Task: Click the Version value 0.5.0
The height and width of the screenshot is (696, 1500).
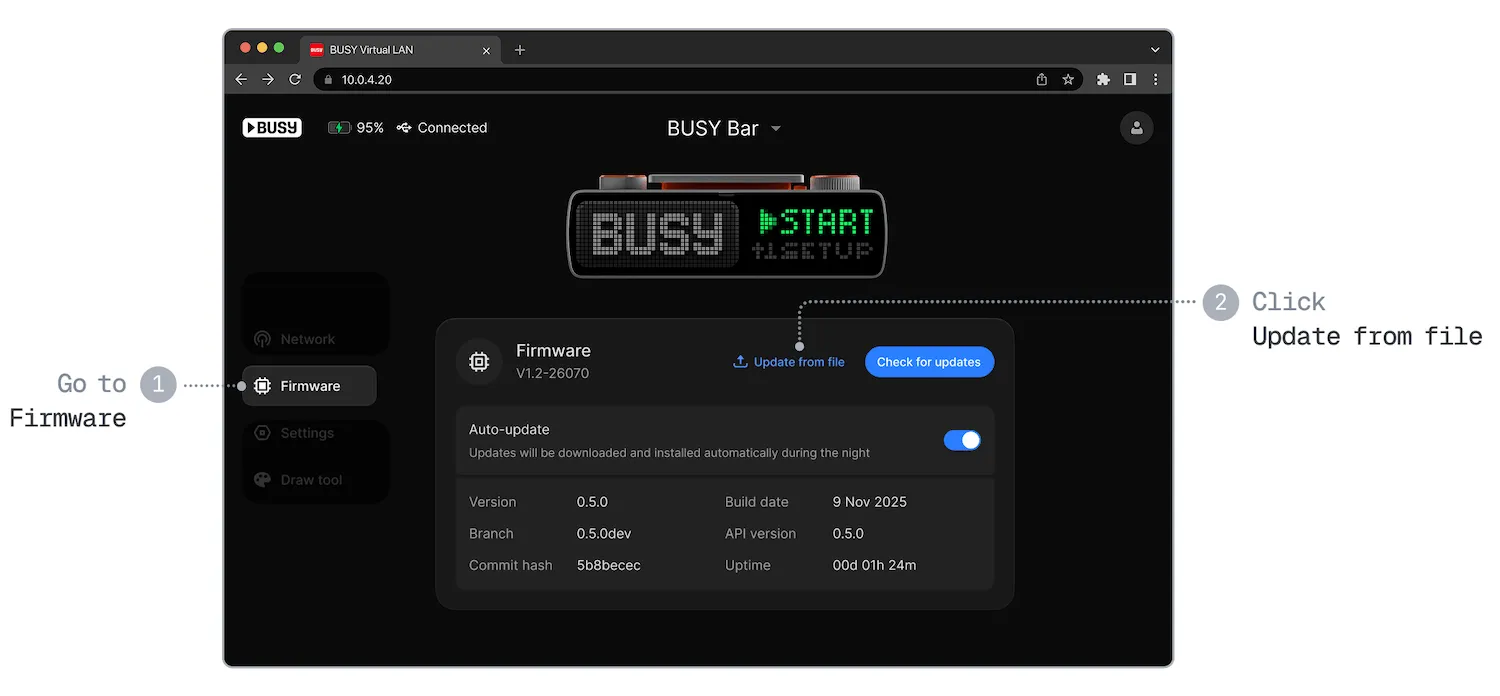Action: [x=592, y=502]
